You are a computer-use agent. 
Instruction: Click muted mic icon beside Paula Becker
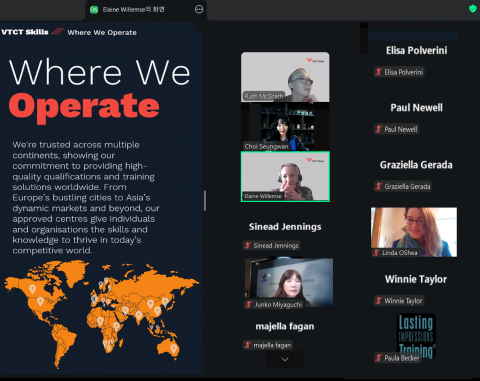pos(379,358)
